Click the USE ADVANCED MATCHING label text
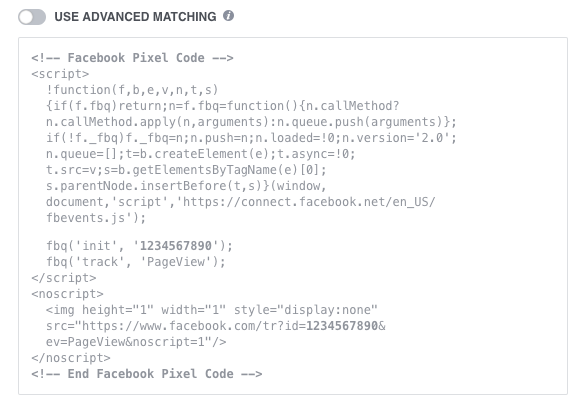 tap(135, 17)
